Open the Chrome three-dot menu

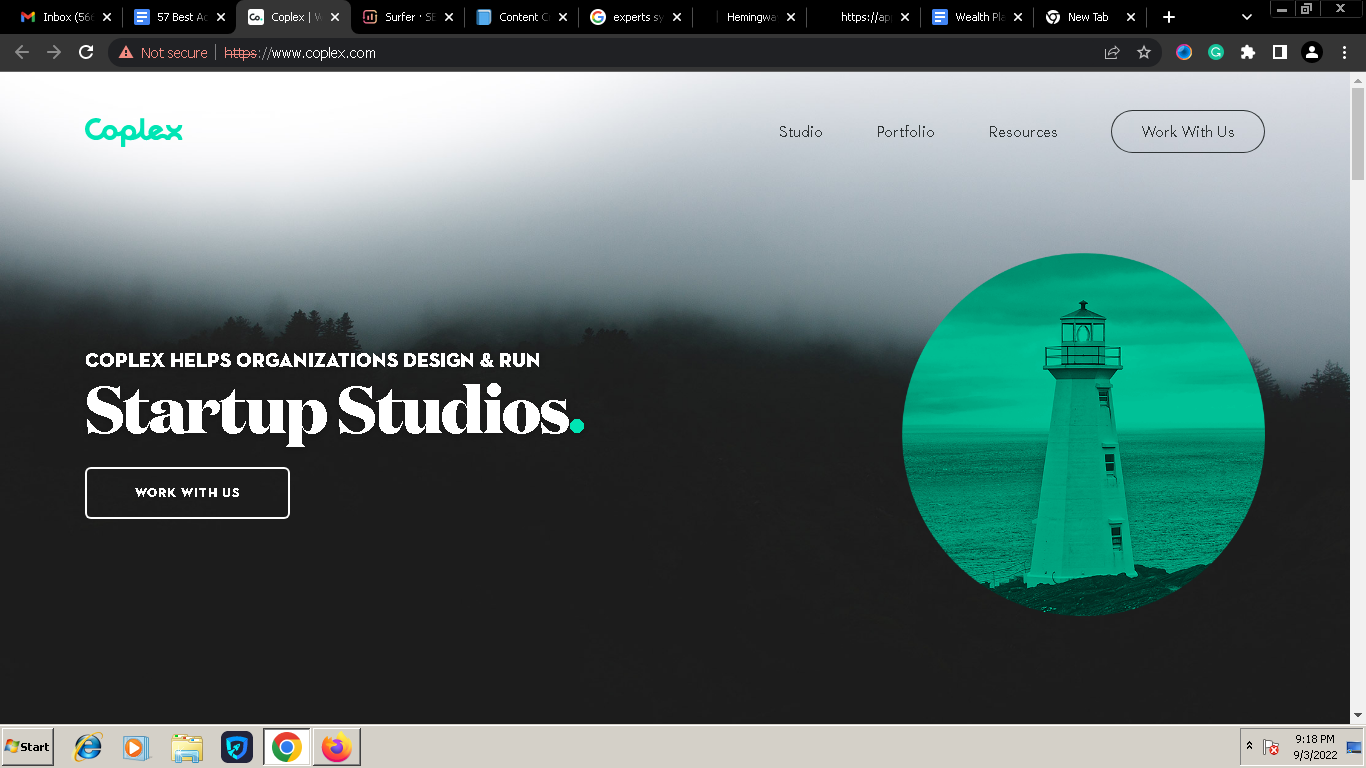pyautogui.click(x=1344, y=53)
